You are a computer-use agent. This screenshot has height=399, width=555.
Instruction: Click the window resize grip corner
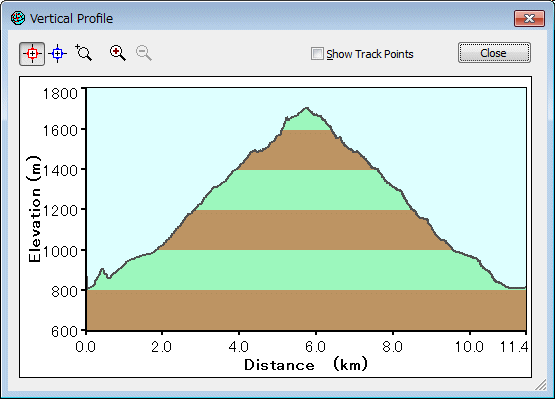(540, 385)
